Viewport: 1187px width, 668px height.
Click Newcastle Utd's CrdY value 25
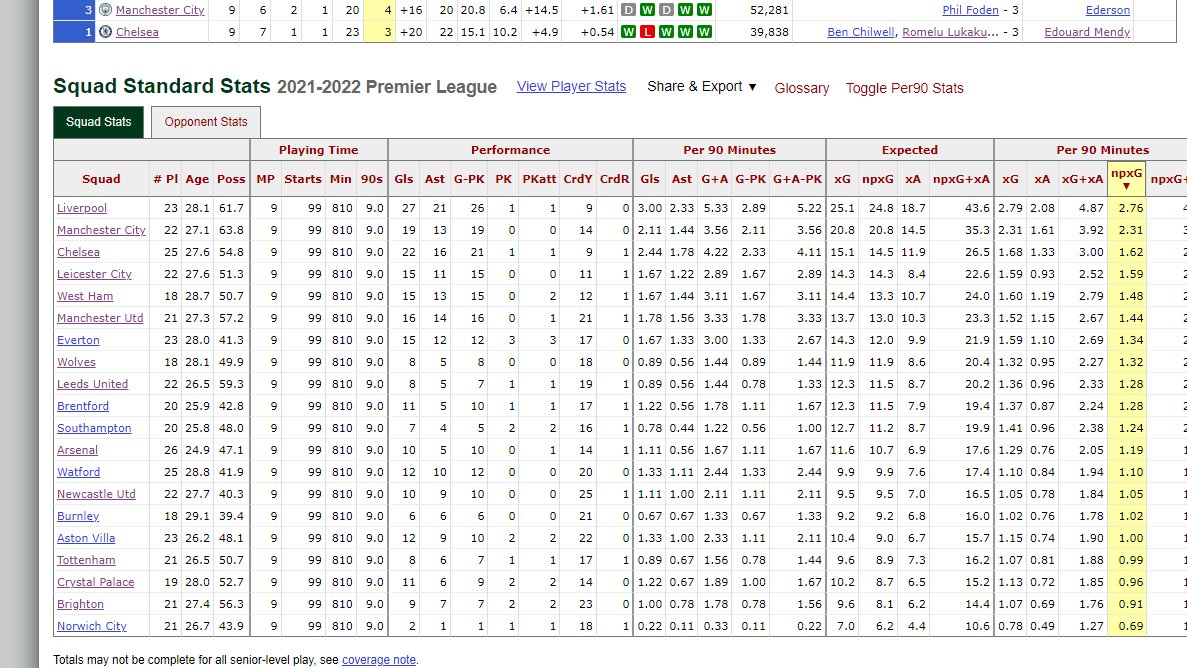point(585,494)
